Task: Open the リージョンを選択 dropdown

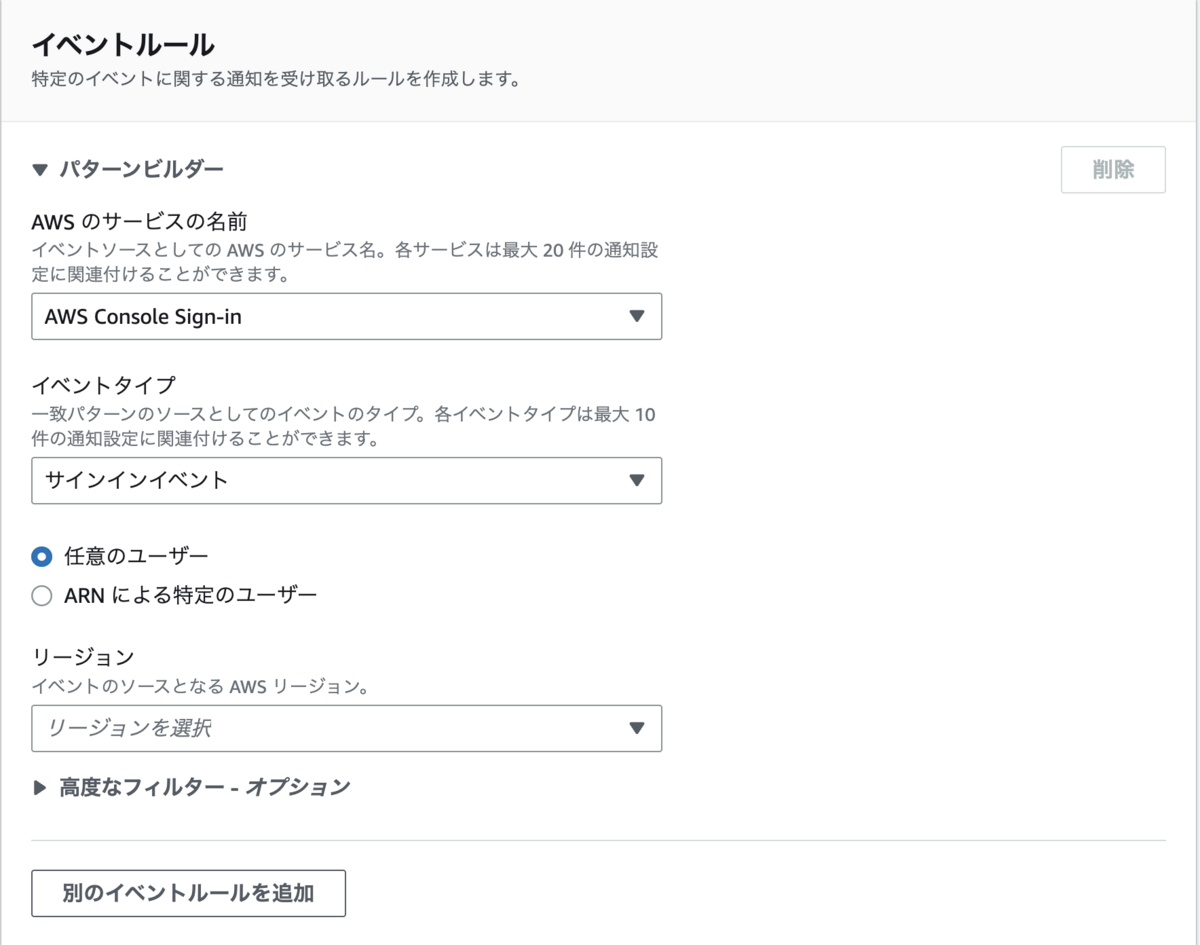Action: click(x=346, y=728)
